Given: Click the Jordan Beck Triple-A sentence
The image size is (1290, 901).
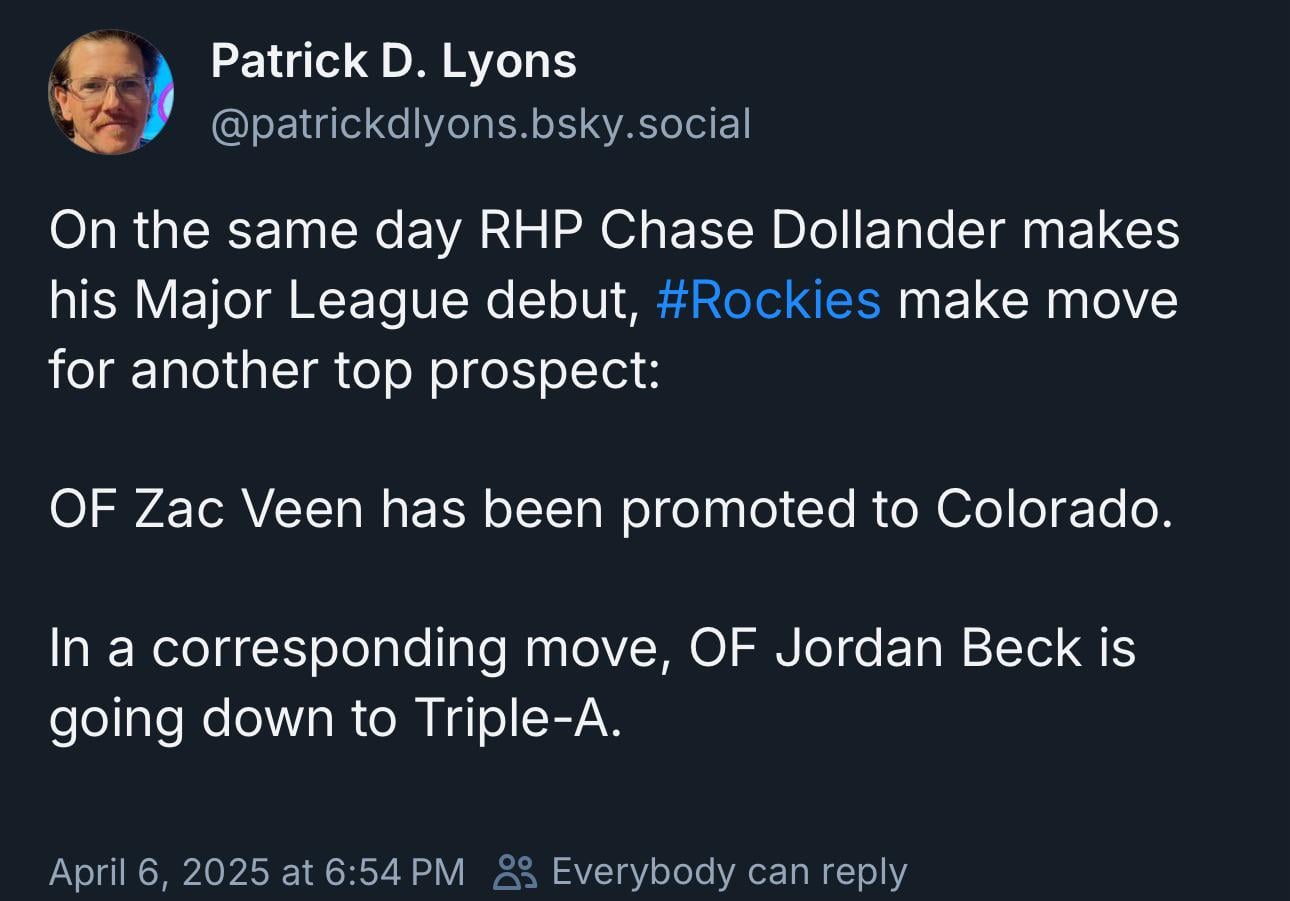Looking at the screenshot, I should pyautogui.click(x=592, y=680).
